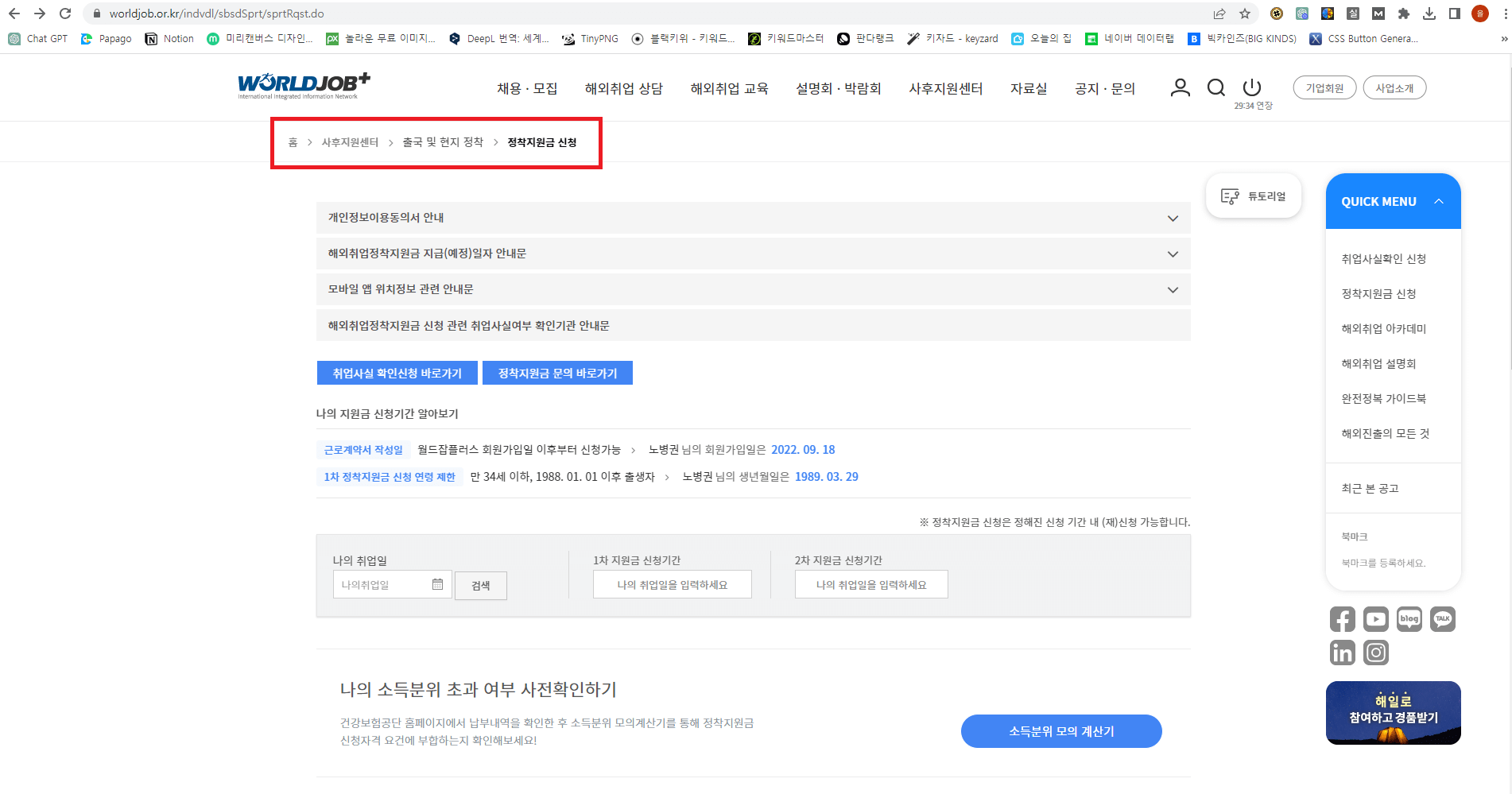Click calendar icon in 나의 취업일 field

(x=437, y=583)
